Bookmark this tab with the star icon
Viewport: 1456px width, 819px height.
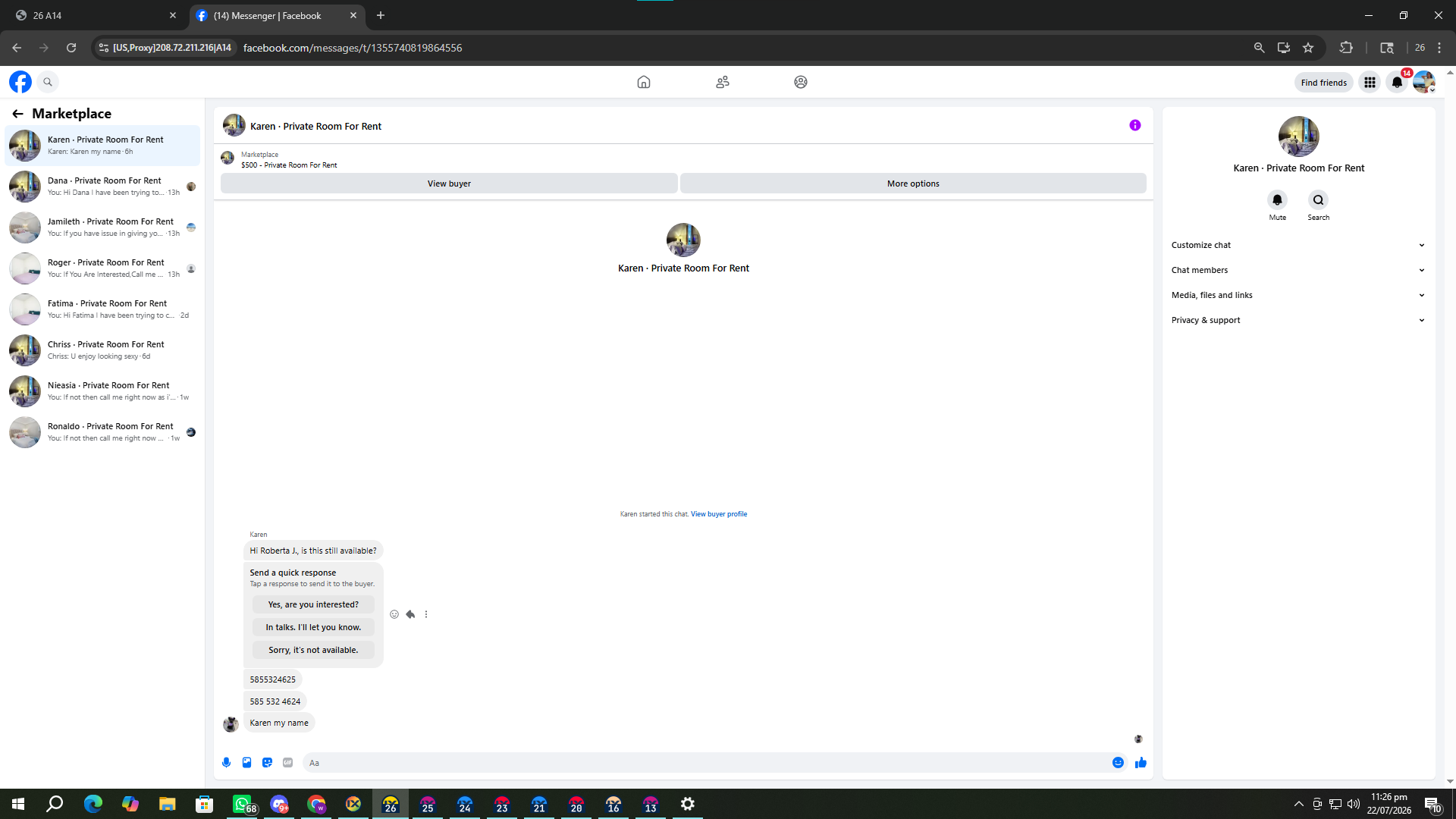1308,48
